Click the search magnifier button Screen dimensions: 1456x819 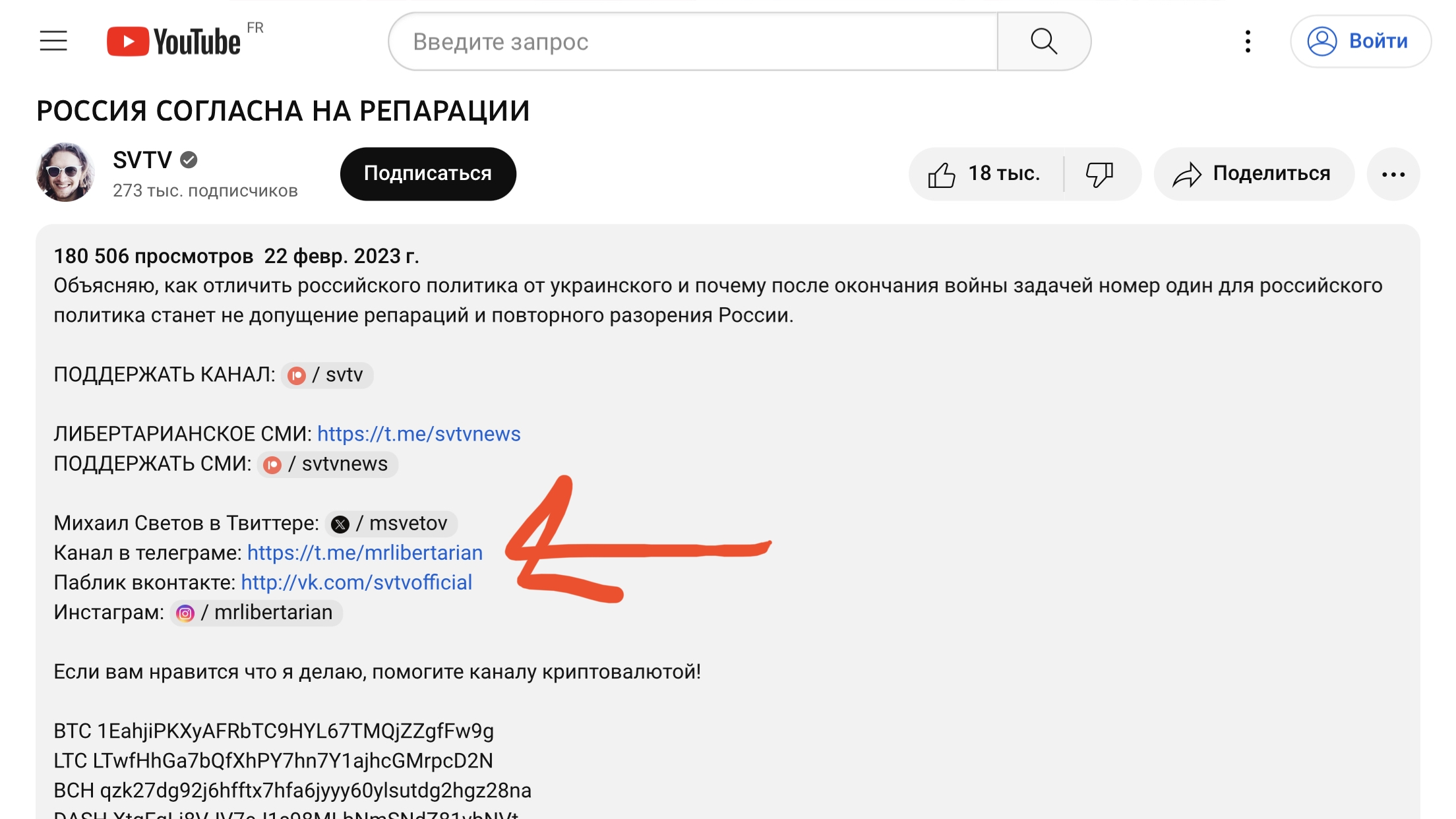[x=1044, y=42]
